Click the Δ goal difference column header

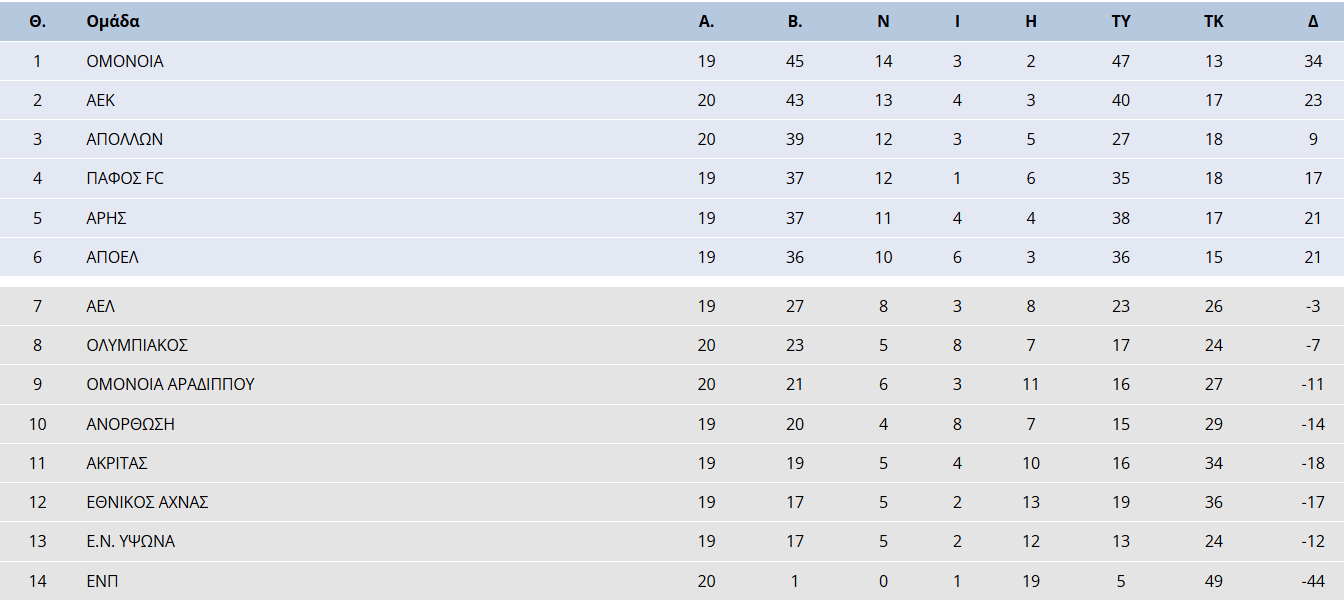point(1313,21)
